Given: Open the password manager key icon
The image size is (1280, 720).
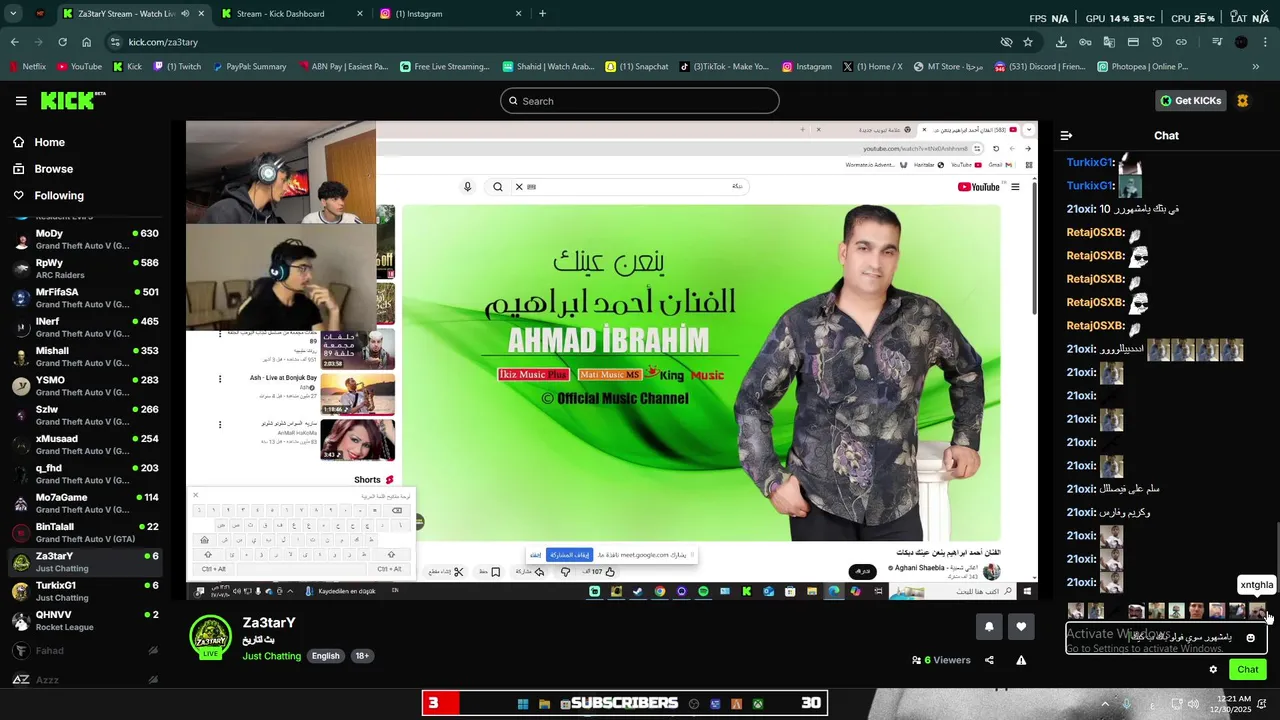Looking at the screenshot, I should [x=1085, y=42].
